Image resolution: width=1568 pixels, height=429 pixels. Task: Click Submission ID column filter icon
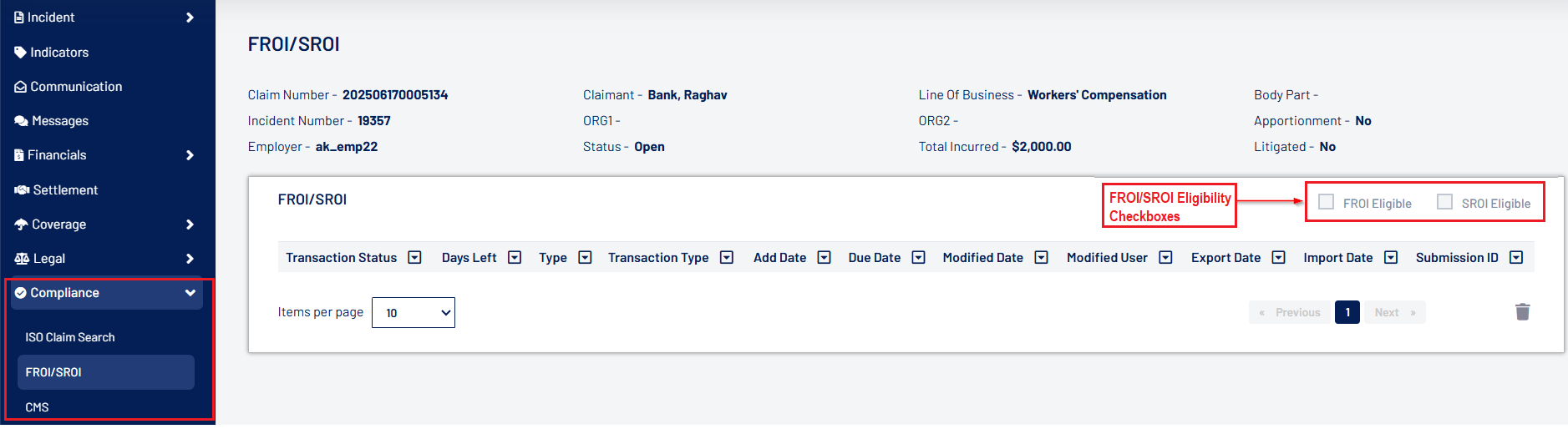pos(1516,257)
